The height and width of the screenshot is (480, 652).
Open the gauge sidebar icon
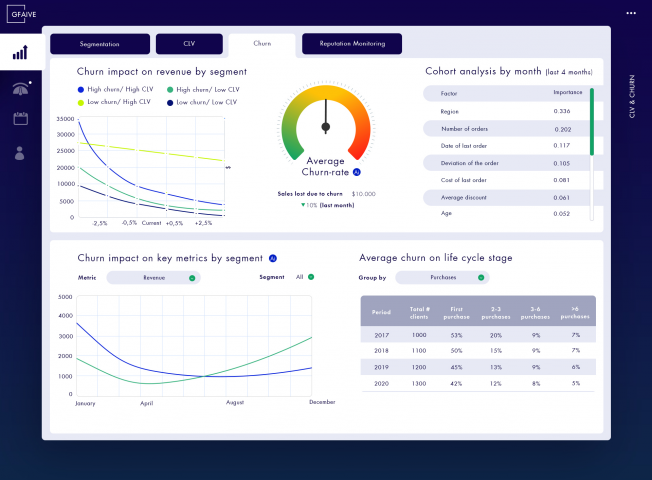tap(21, 89)
